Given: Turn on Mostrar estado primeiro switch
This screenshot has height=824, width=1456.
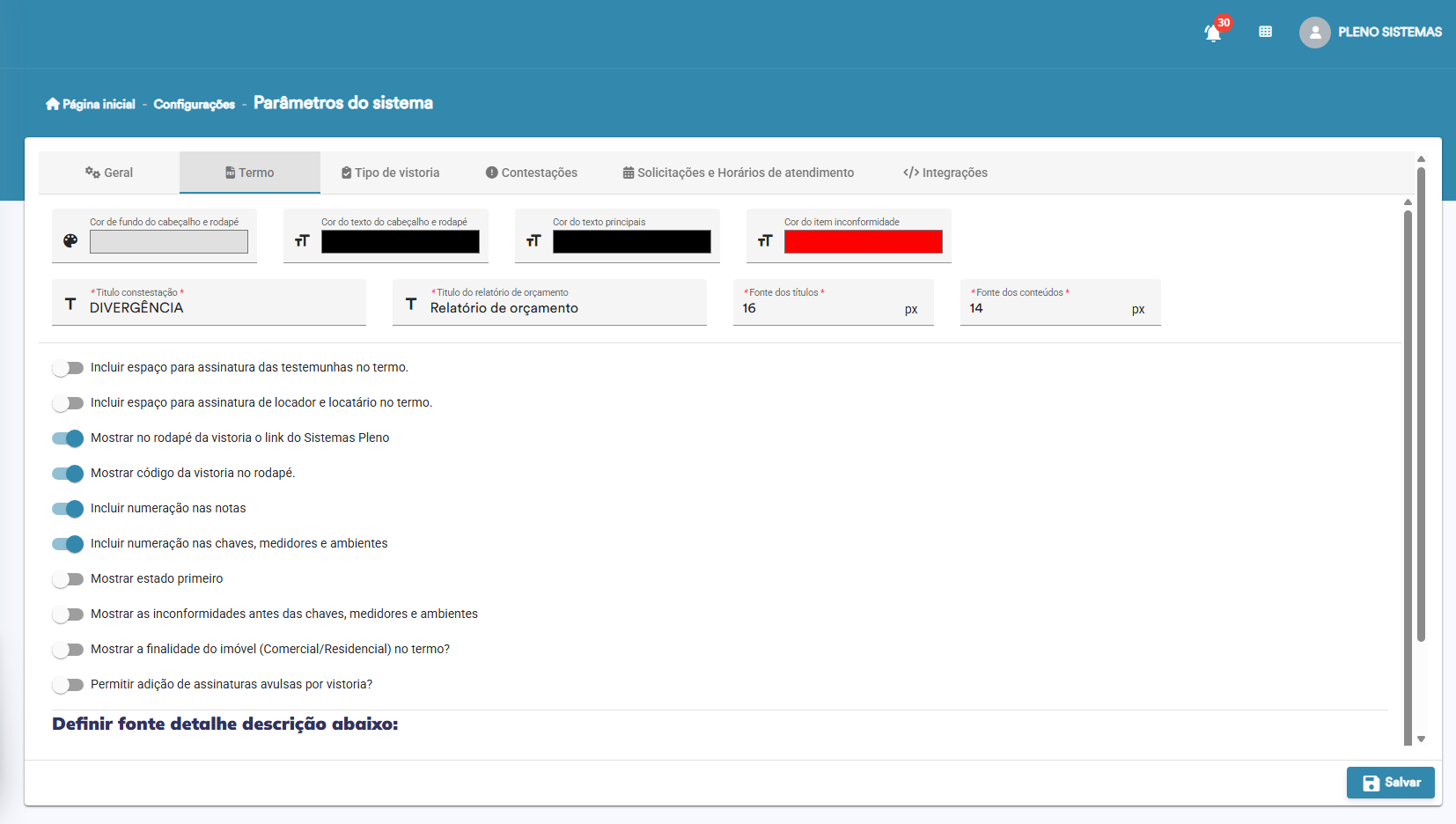Looking at the screenshot, I should tap(68, 579).
